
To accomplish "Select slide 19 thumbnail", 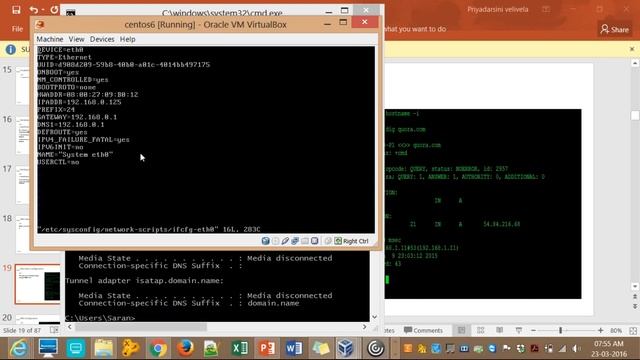I will (38, 284).
